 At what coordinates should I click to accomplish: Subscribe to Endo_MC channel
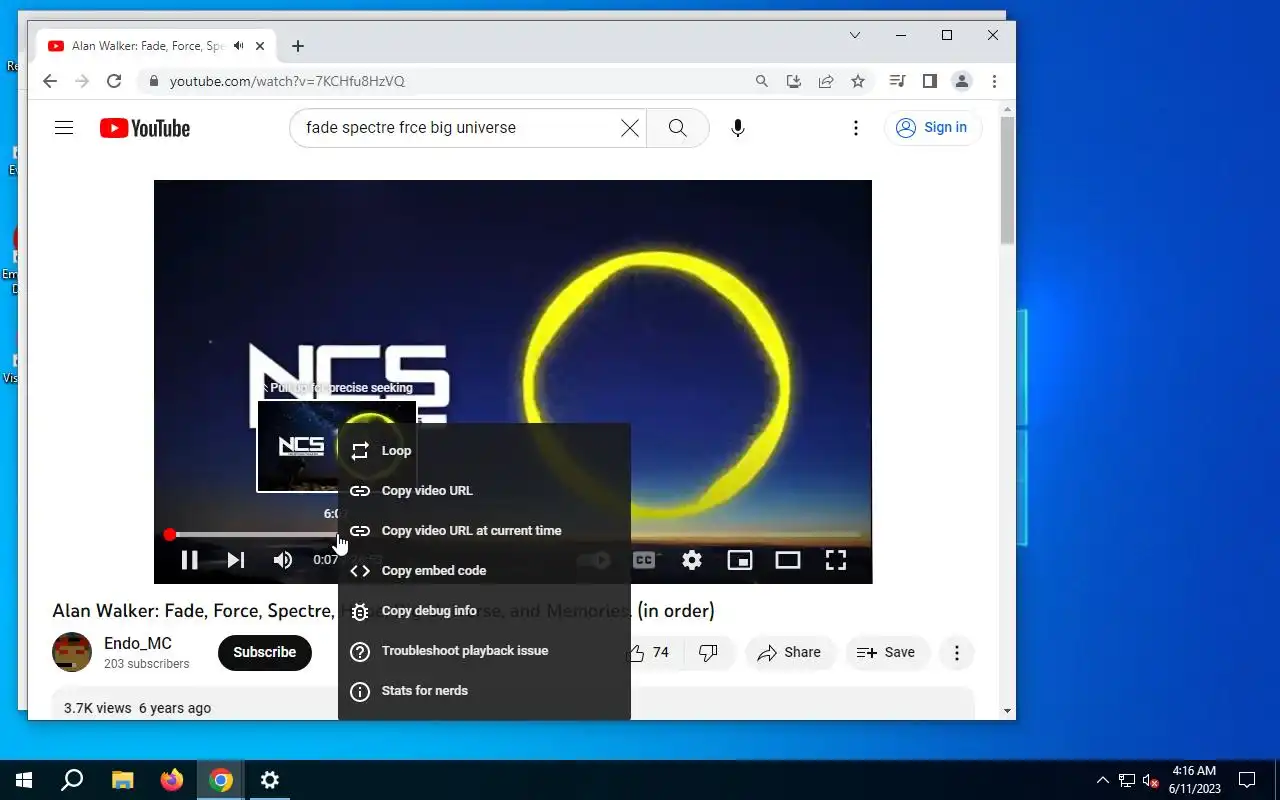pos(265,652)
